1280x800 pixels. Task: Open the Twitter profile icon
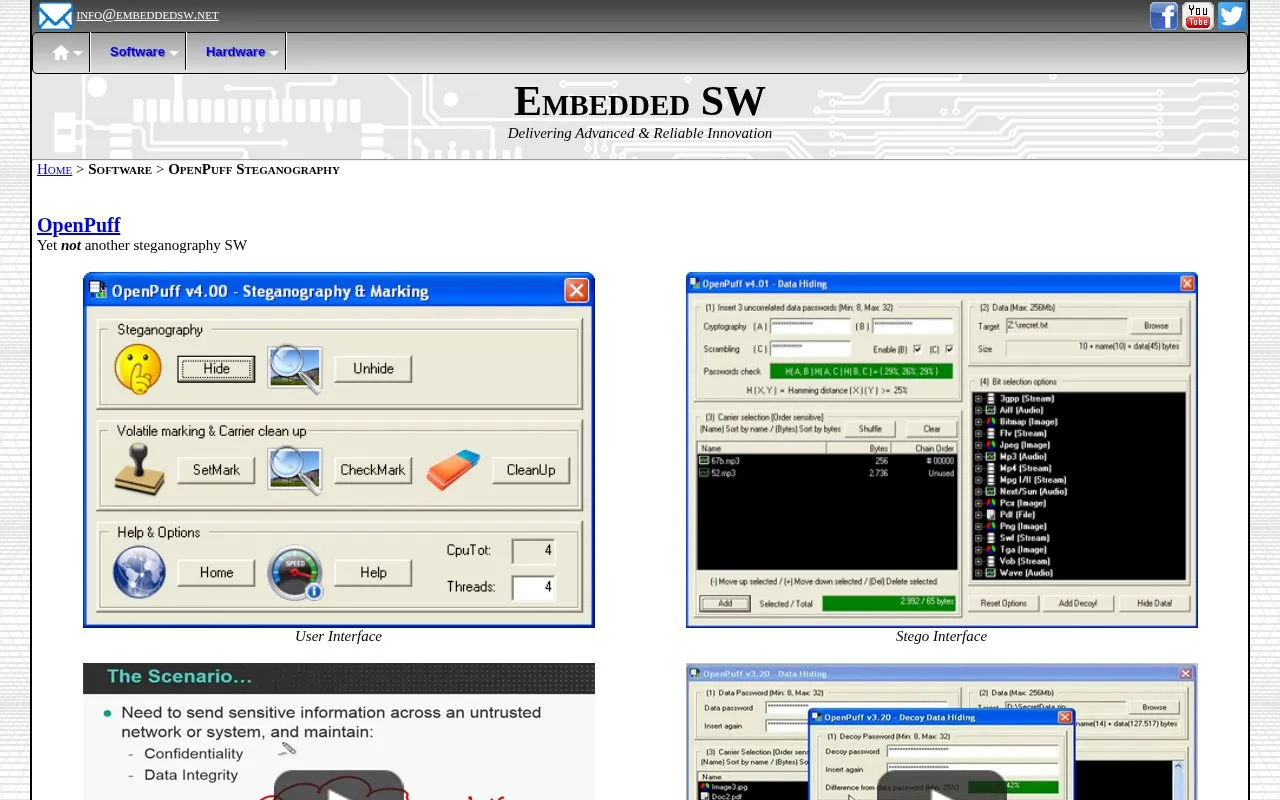(x=1231, y=16)
